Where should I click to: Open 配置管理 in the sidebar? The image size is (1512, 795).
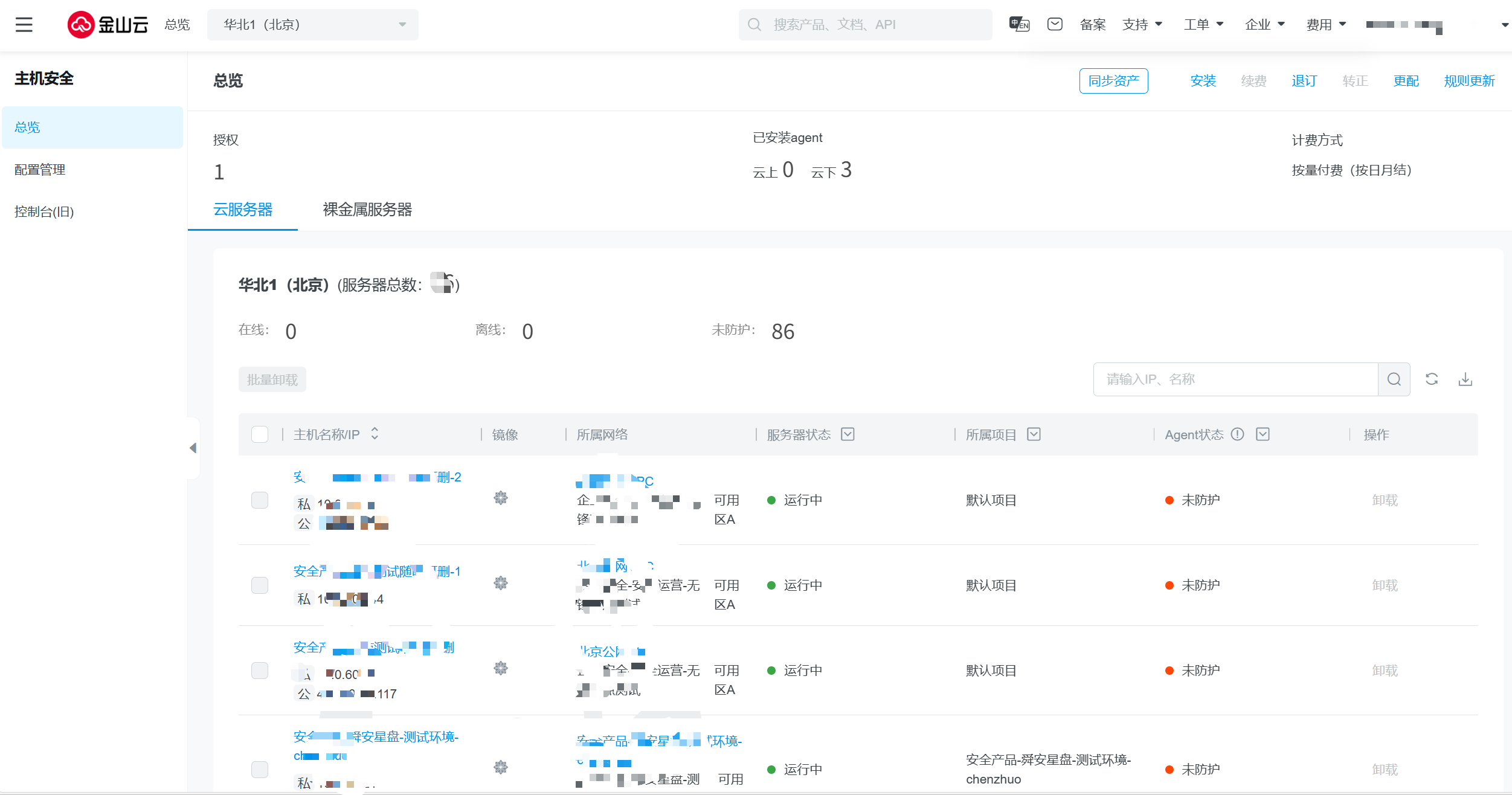(40, 170)
